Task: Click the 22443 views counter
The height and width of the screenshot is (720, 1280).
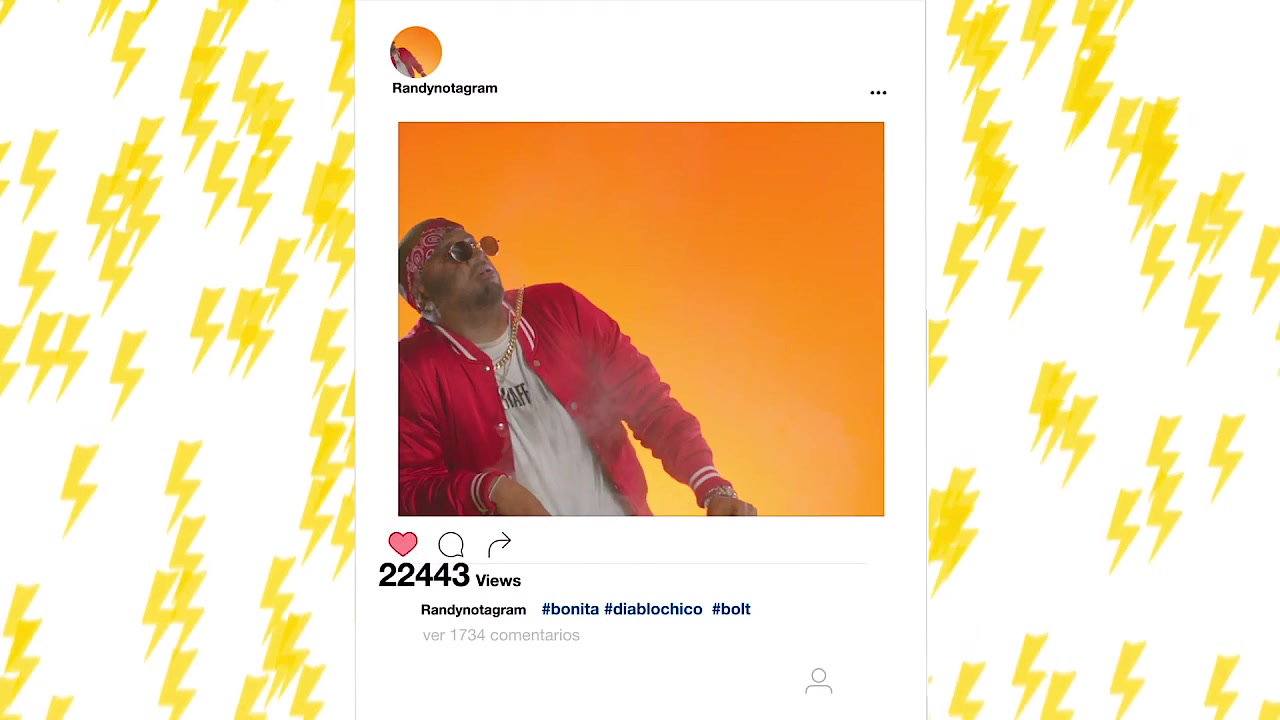Action: pyautogui.click(x=424, y=575)
